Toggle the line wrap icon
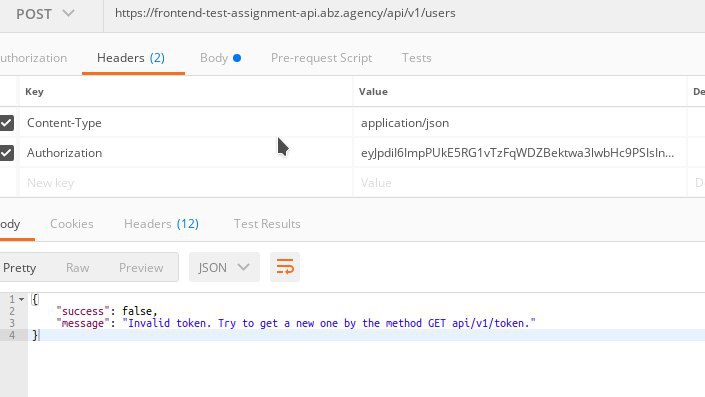 coord(285,267)
